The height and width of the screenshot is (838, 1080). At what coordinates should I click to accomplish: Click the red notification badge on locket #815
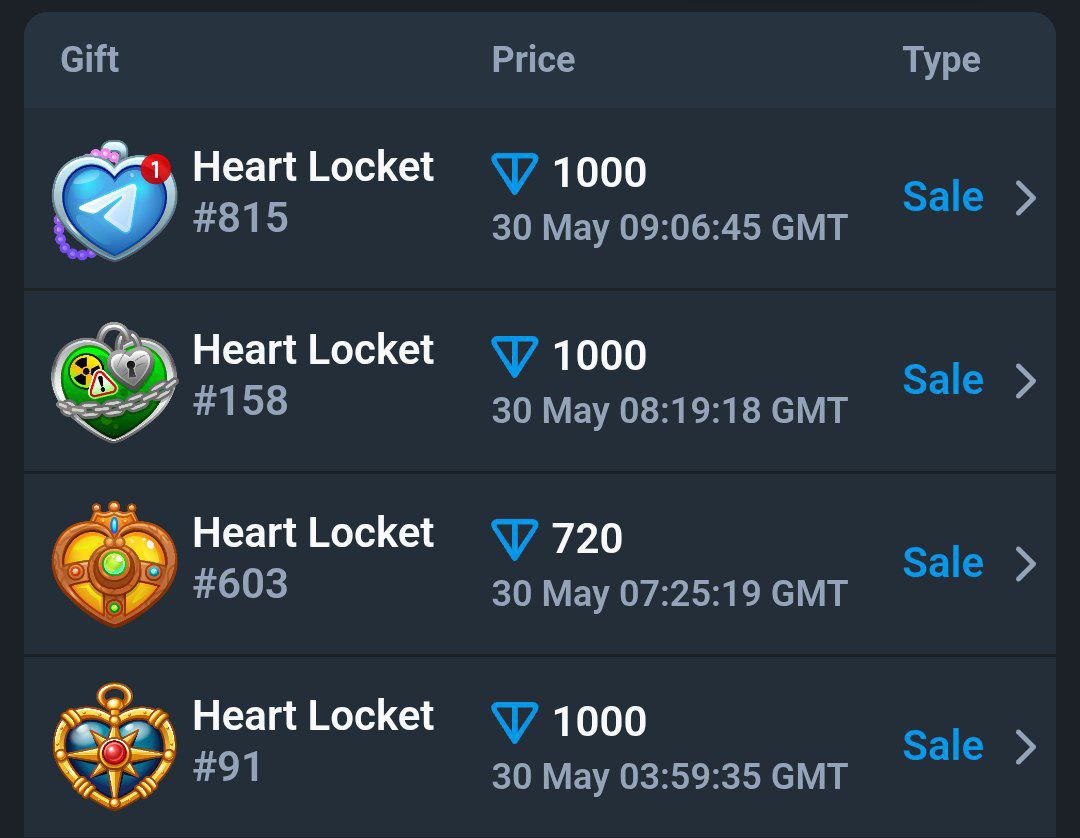pyautogui.click(x=156, y=169)
